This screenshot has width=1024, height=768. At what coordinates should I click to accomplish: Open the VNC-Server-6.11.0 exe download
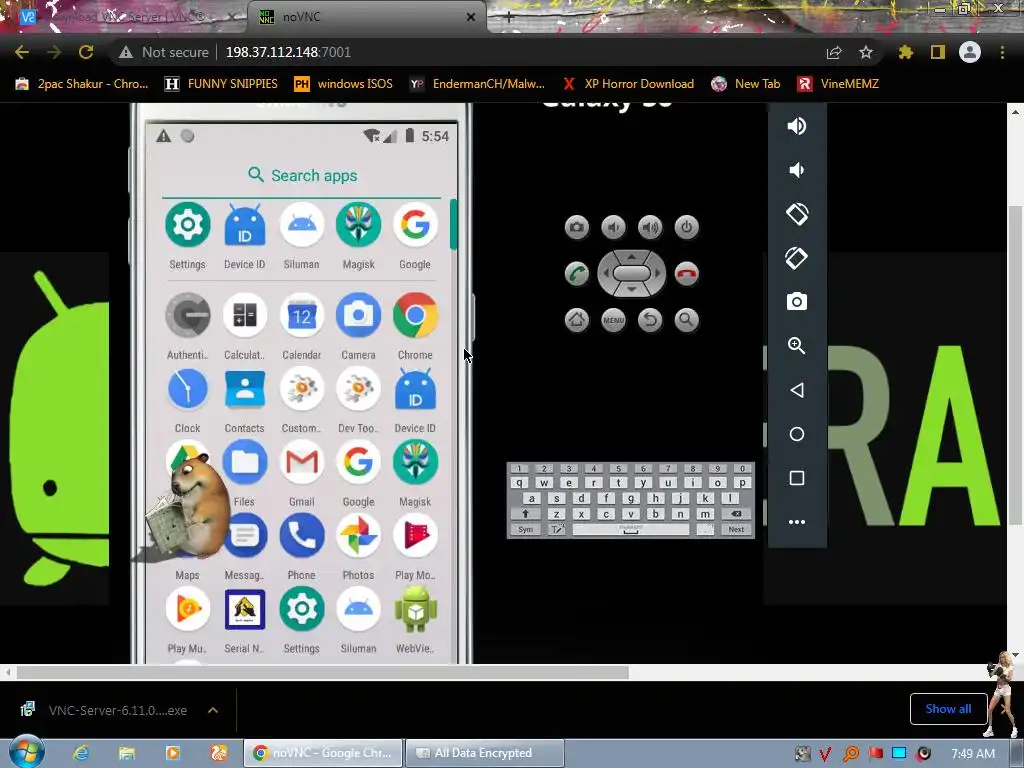[106, 710]
